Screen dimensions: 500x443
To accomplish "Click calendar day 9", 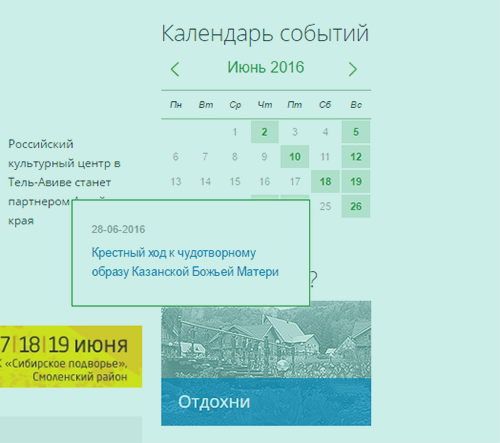I will tap(264, 157).
